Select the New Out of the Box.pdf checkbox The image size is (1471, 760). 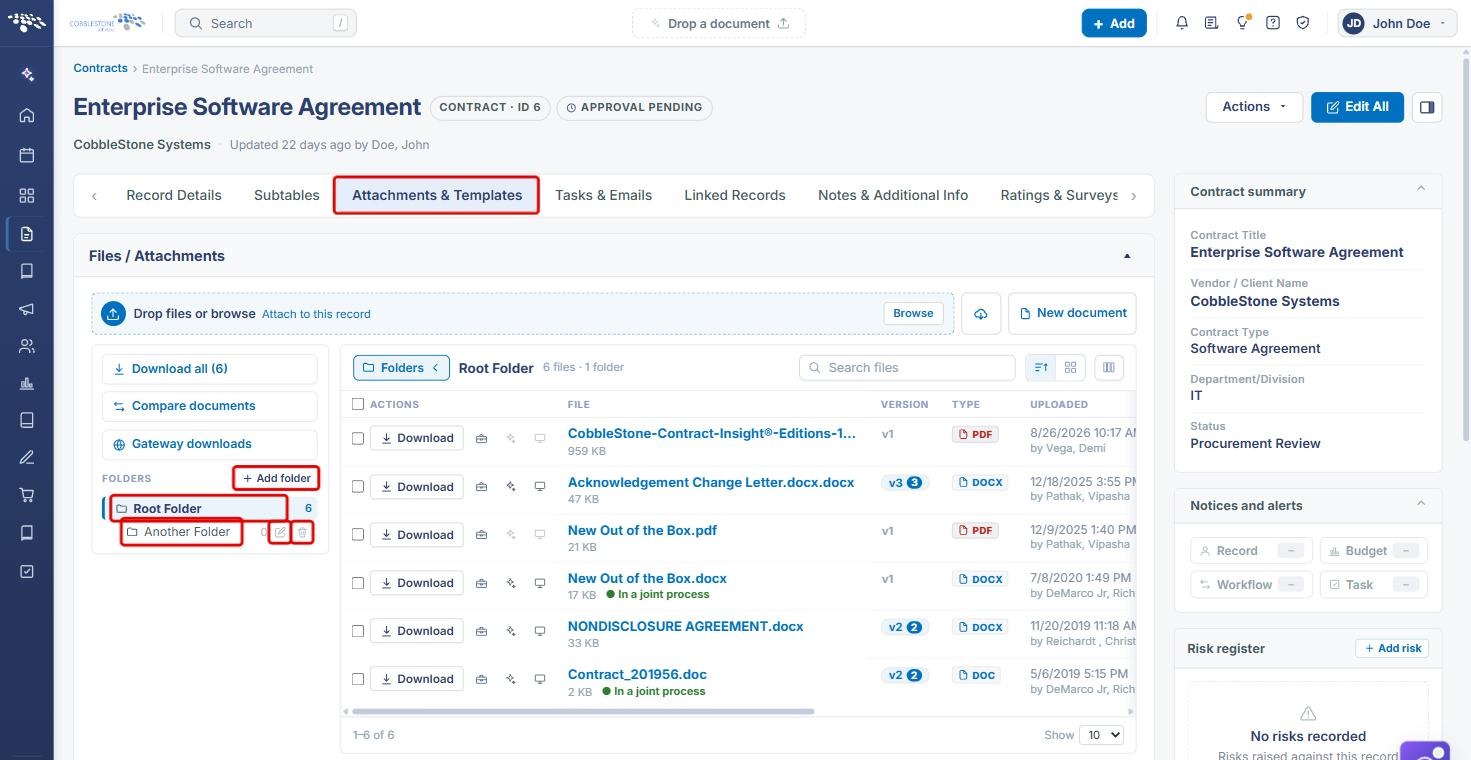coord(358,535)
